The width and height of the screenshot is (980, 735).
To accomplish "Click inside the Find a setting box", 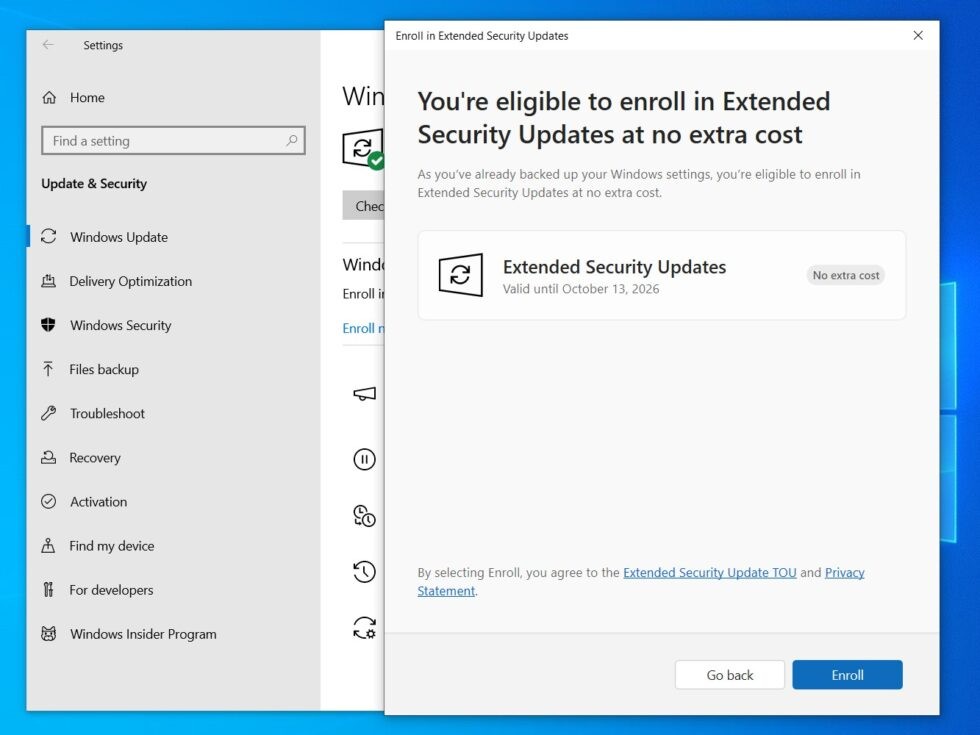I will tap(160, 141).
